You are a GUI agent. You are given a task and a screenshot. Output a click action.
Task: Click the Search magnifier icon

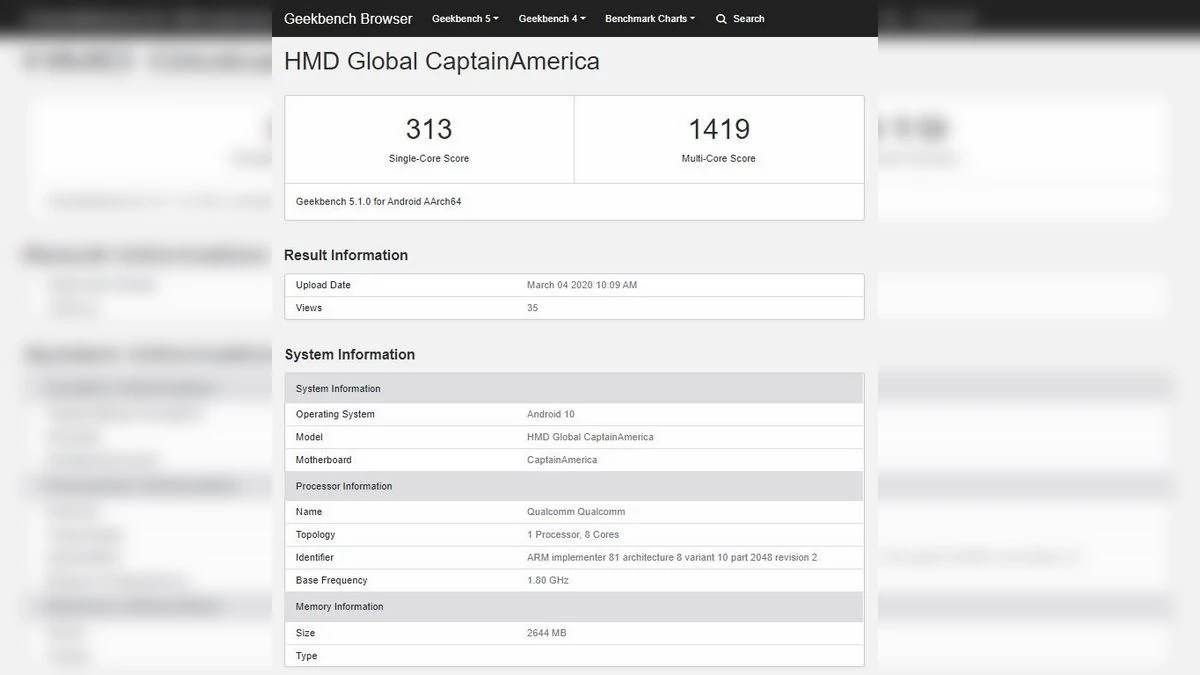coord(721,19)
